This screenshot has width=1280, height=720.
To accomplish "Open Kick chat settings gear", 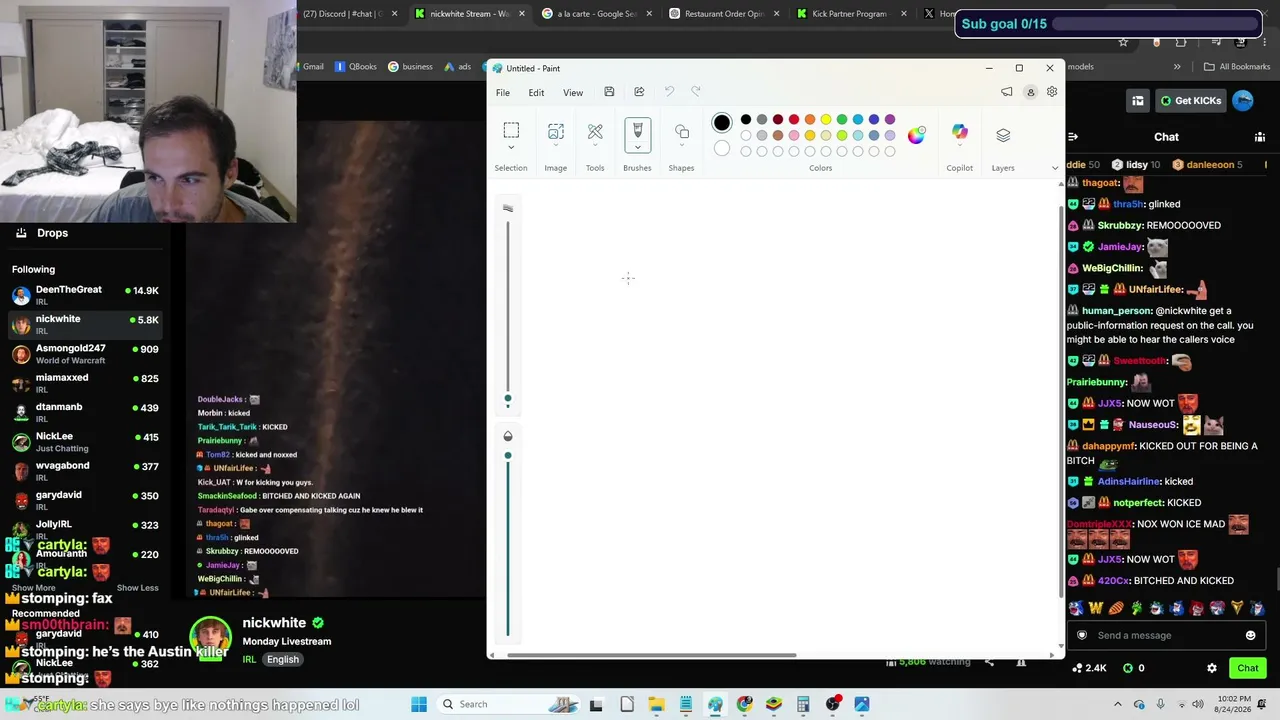I will tap(1212, 668).
